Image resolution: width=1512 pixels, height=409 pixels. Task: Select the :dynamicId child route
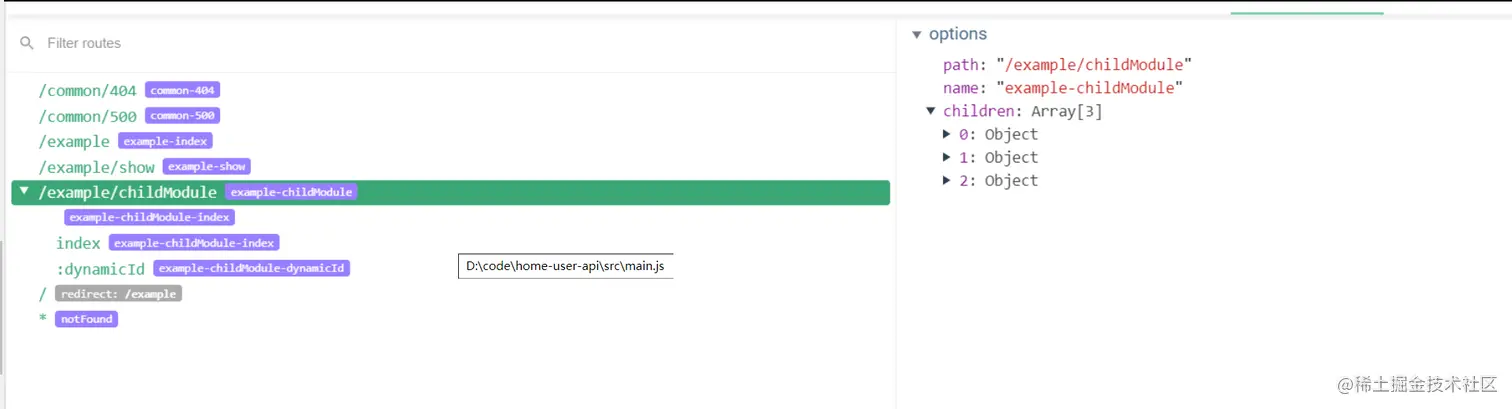click(x=100, y=268)
